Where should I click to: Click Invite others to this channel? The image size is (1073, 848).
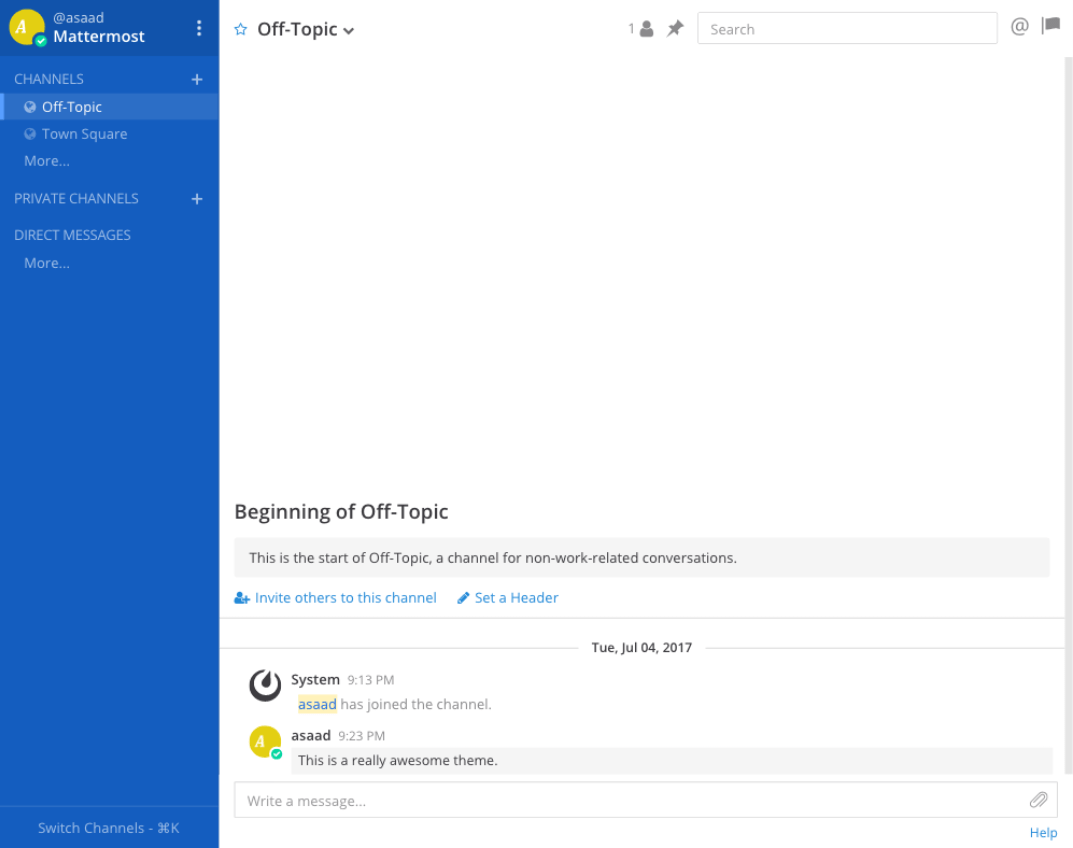pos(336,598)
